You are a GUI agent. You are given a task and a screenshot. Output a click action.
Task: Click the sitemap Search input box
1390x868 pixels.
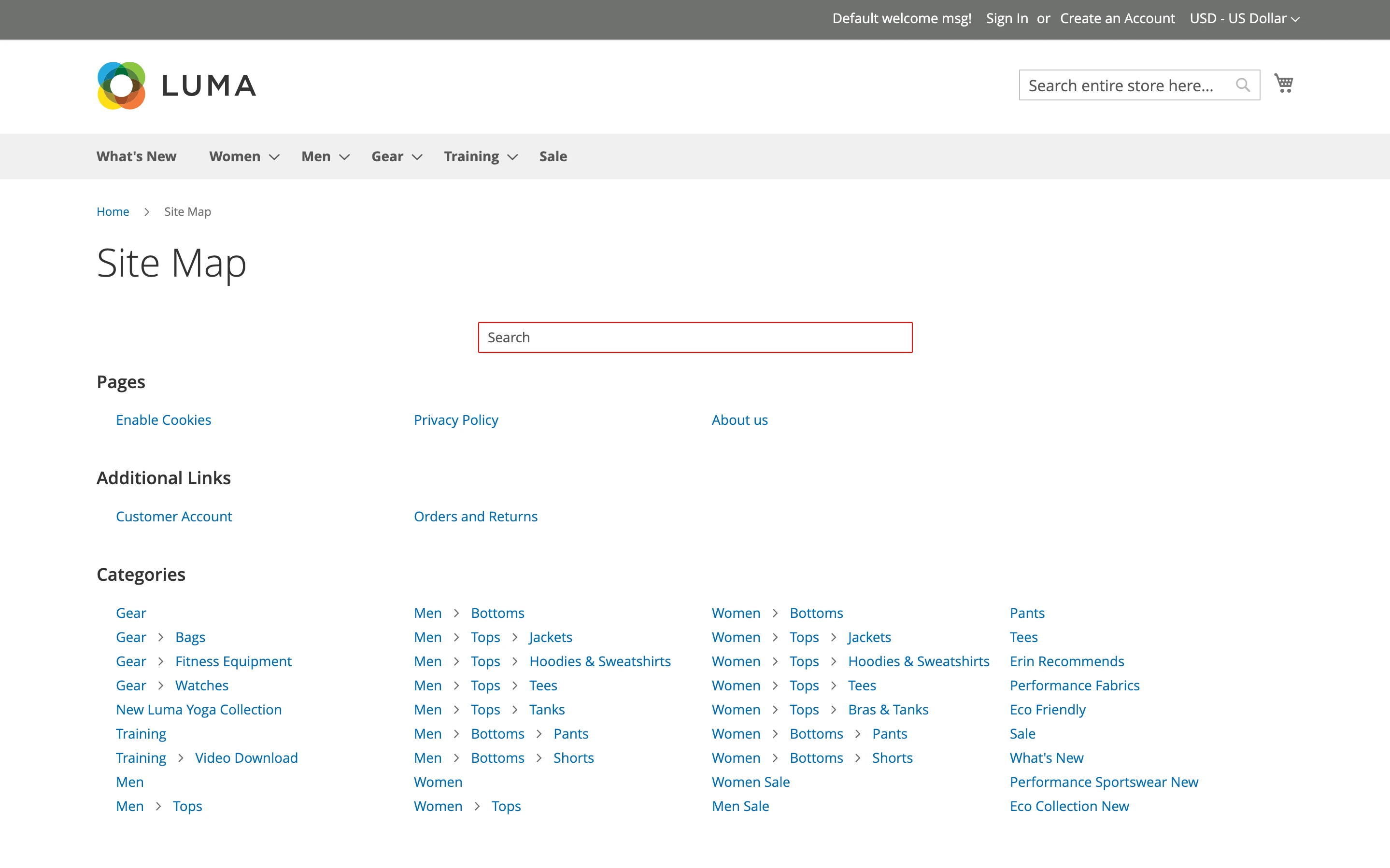pos(695,337)
